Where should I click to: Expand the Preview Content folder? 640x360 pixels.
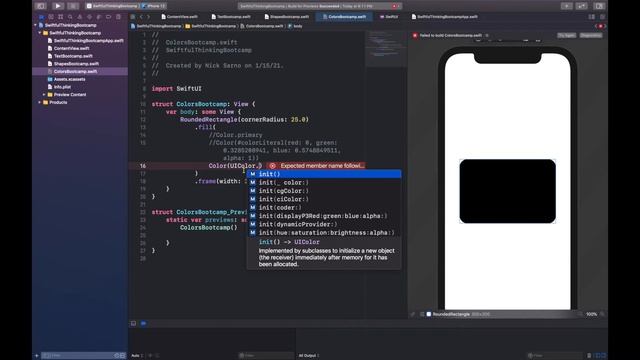(x=44, y=94)
